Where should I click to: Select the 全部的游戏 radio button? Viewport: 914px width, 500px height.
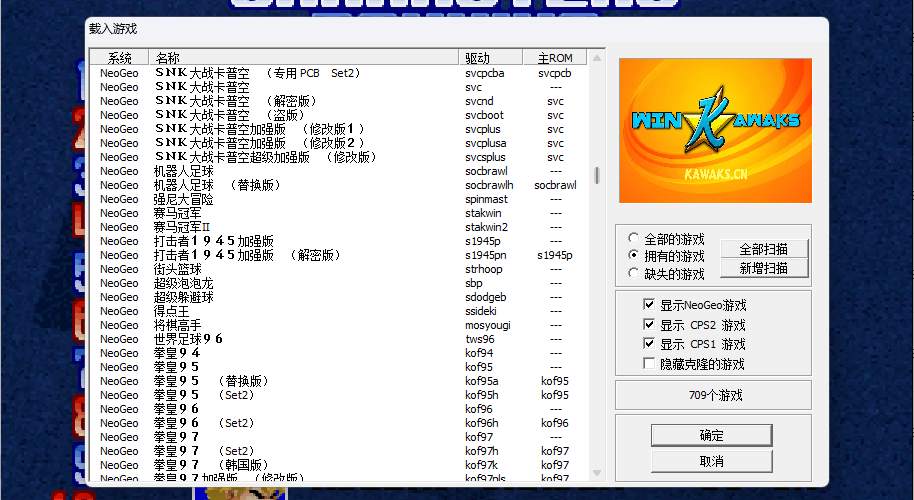click(x=633, y=239)
